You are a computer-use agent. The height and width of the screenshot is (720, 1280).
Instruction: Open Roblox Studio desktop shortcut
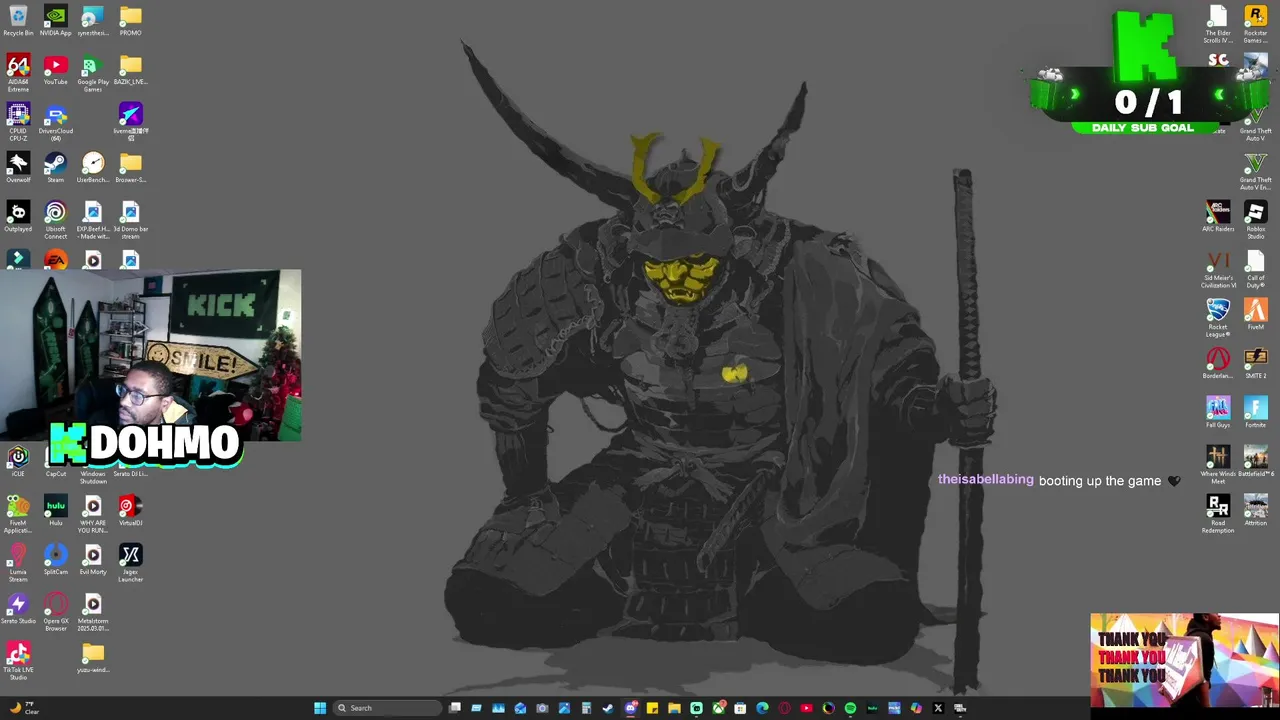[x=1256, y=220]
